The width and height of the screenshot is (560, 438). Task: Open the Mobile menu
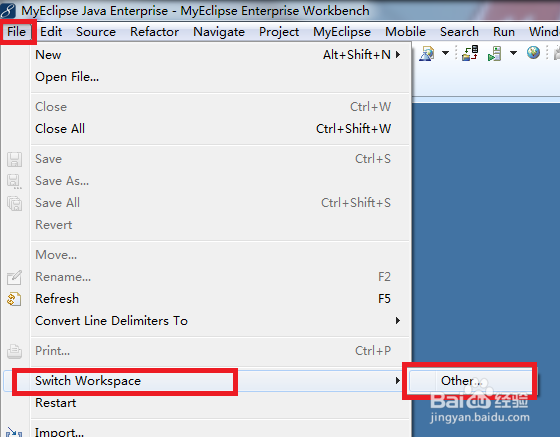[405, 32]
